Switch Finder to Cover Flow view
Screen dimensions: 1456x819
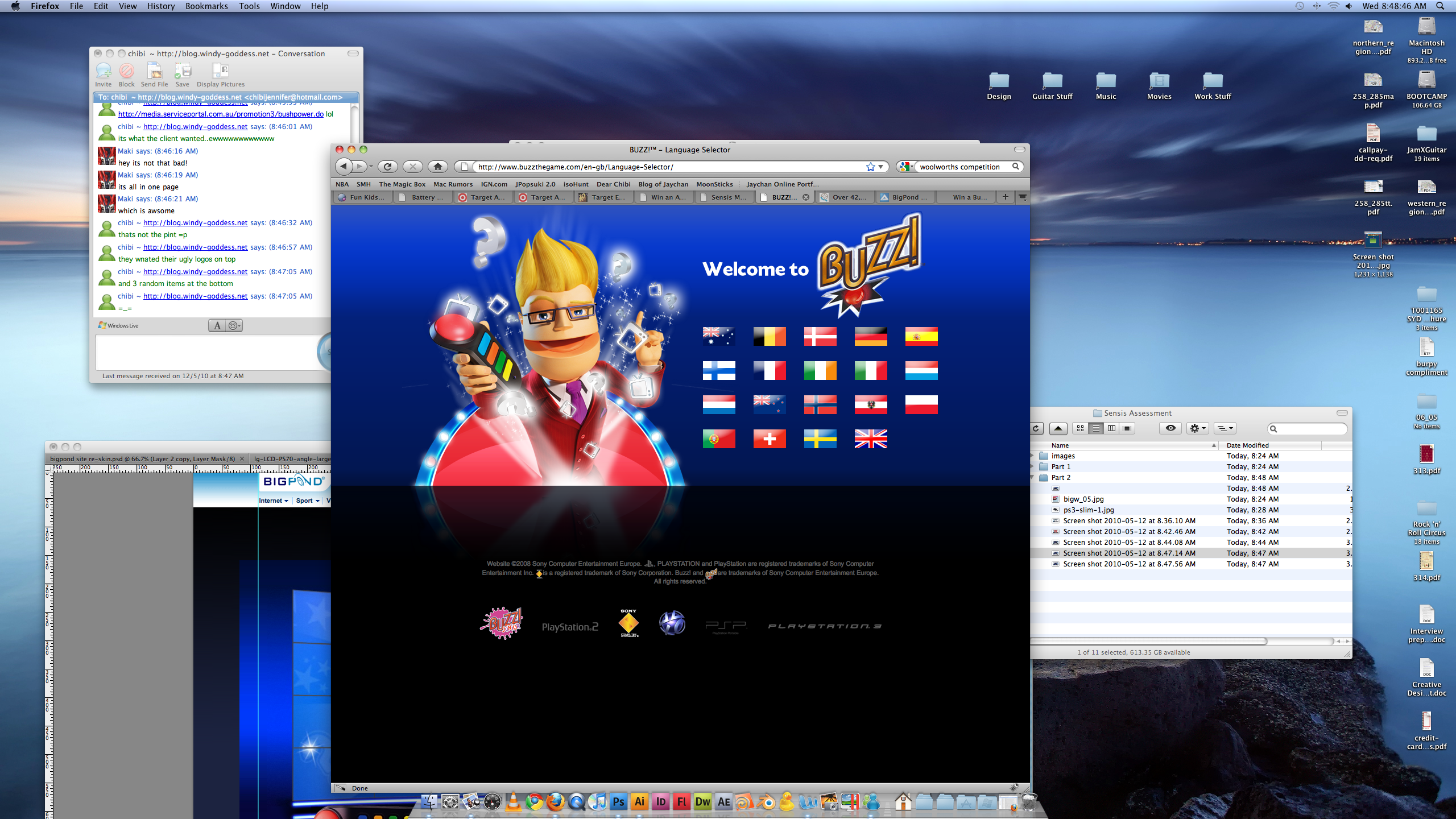click(x=1127, y=428)
